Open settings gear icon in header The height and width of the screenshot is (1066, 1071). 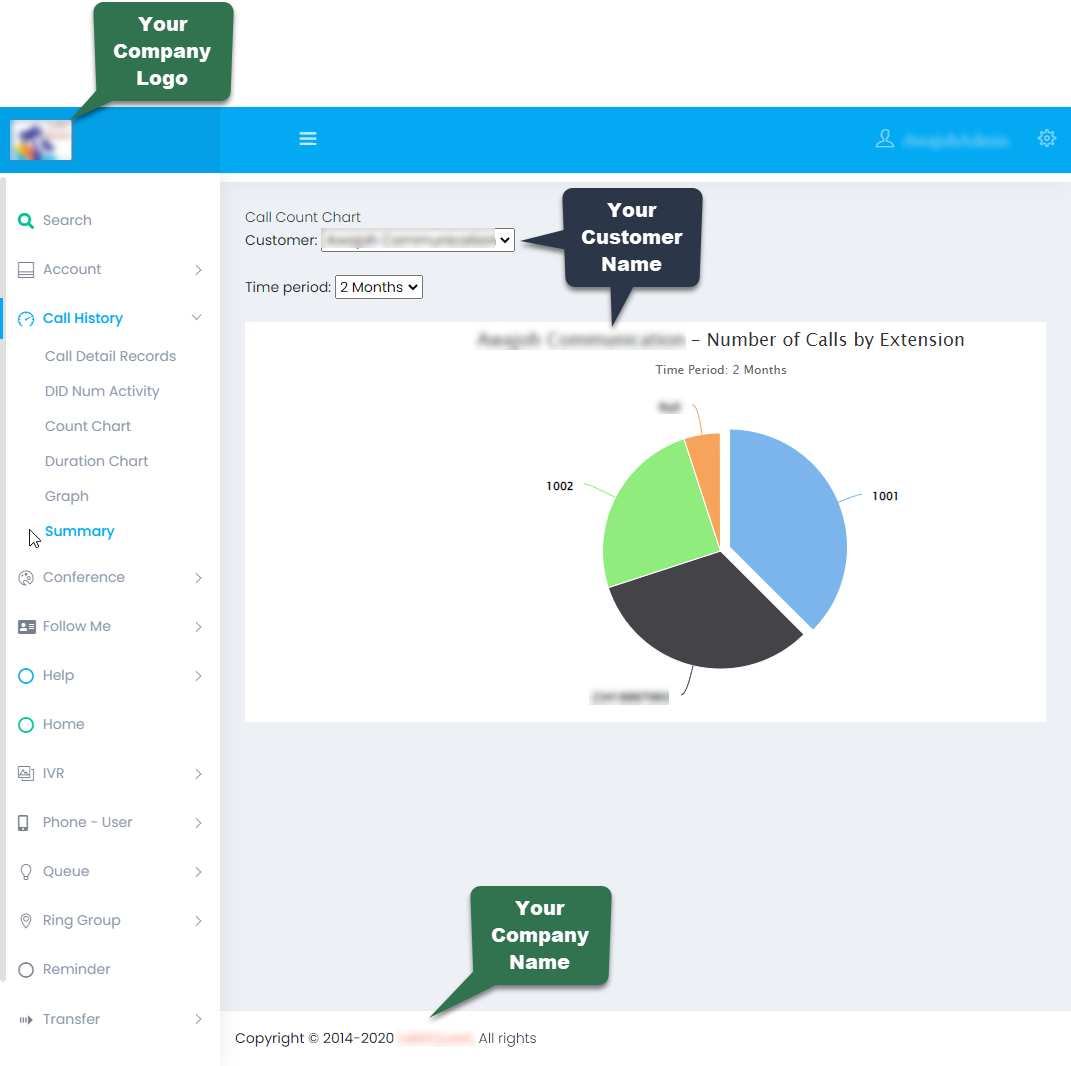click(x=1046, y=139)
